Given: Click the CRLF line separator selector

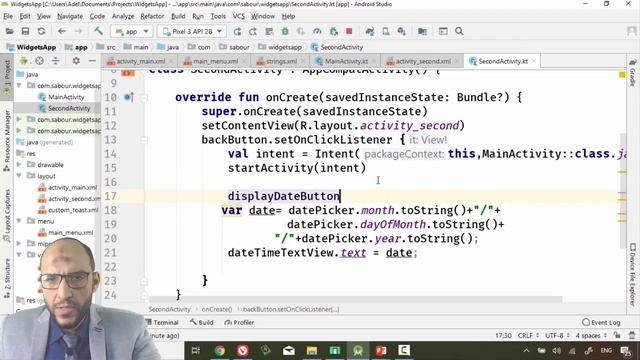Looking at the screenshot, I should tap(529, 336).
